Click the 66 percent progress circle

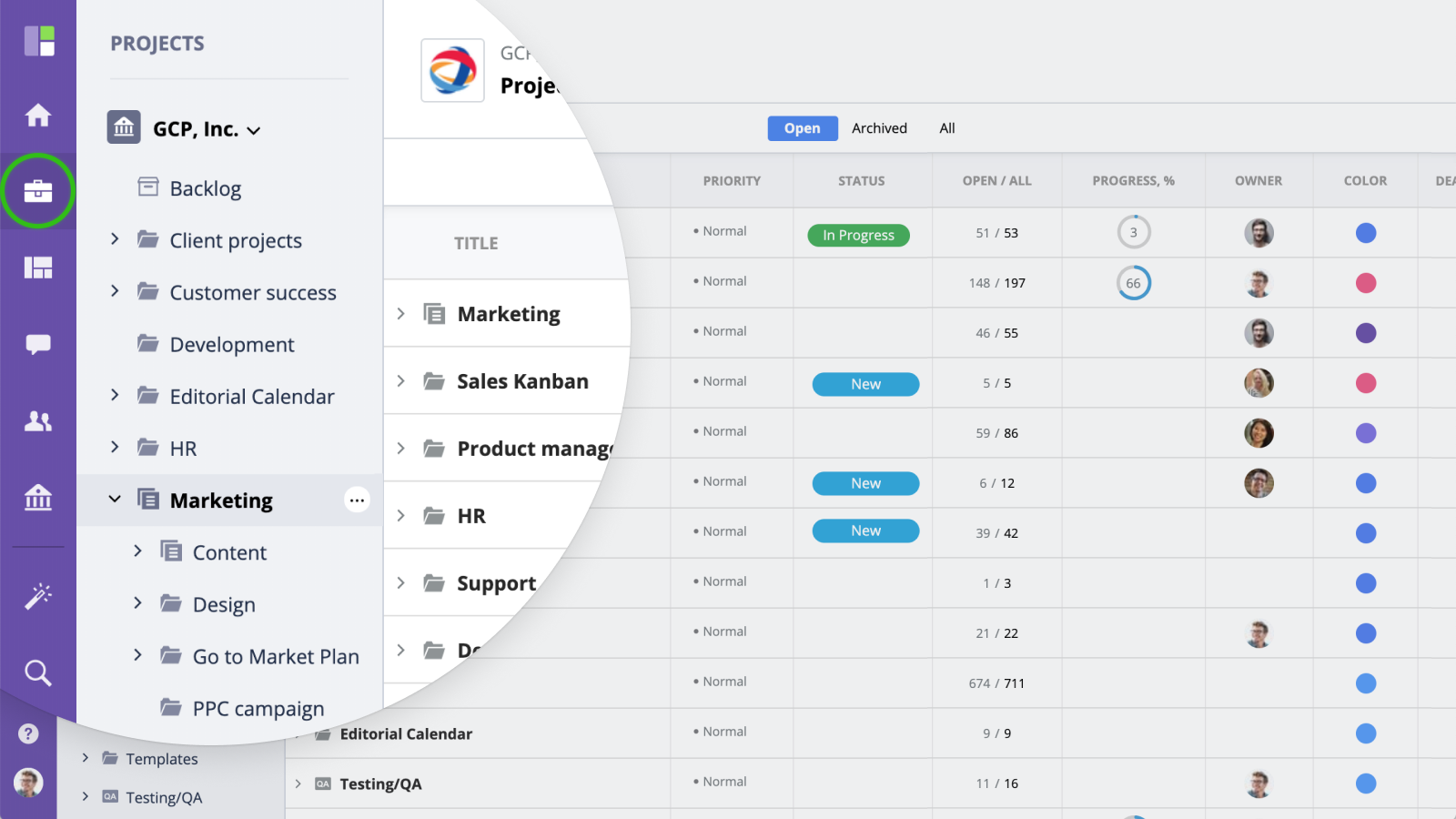click(1133, 283)
